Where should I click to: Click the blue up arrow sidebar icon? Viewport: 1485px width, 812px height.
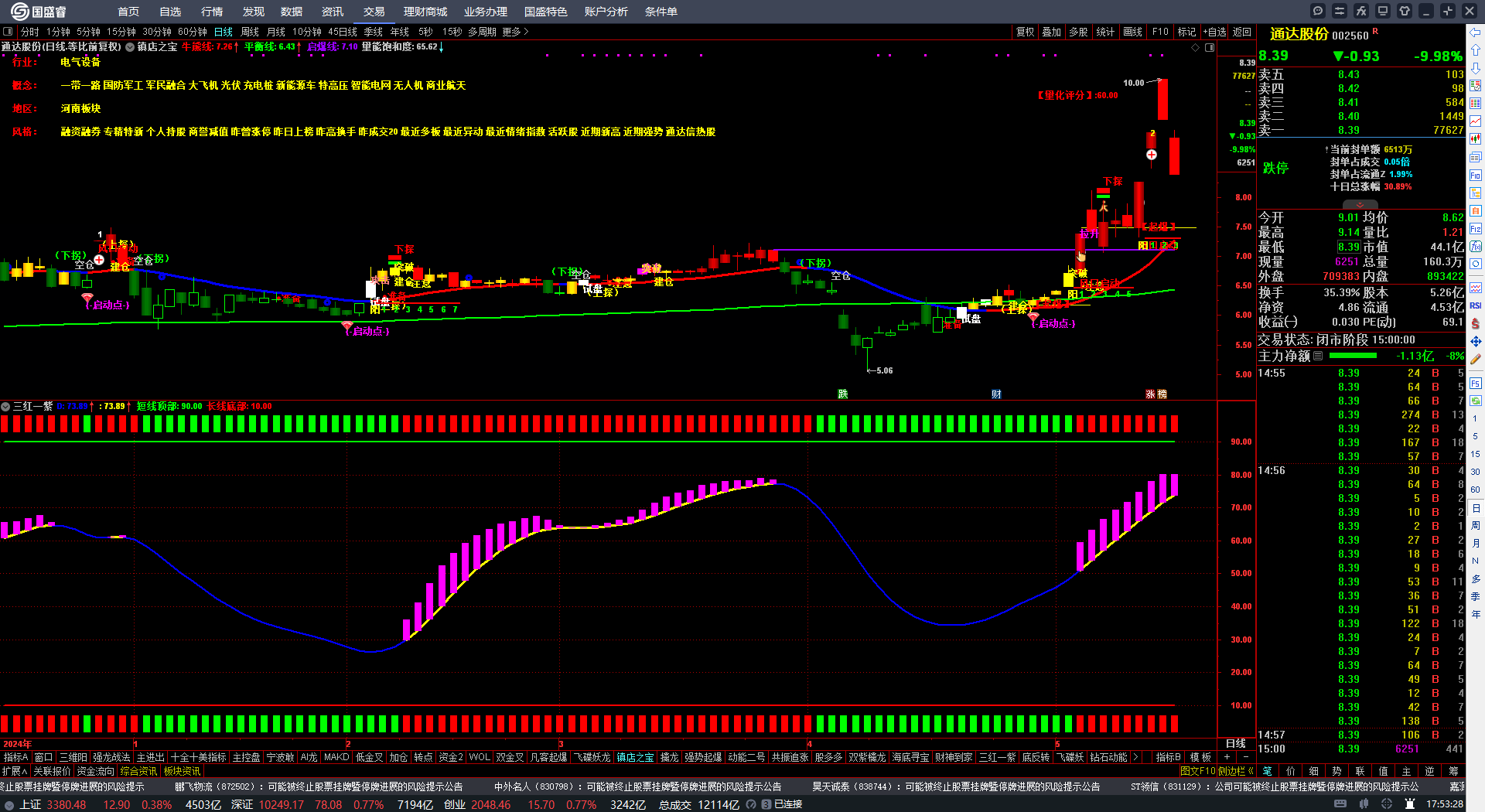(x=1476, y=49)
